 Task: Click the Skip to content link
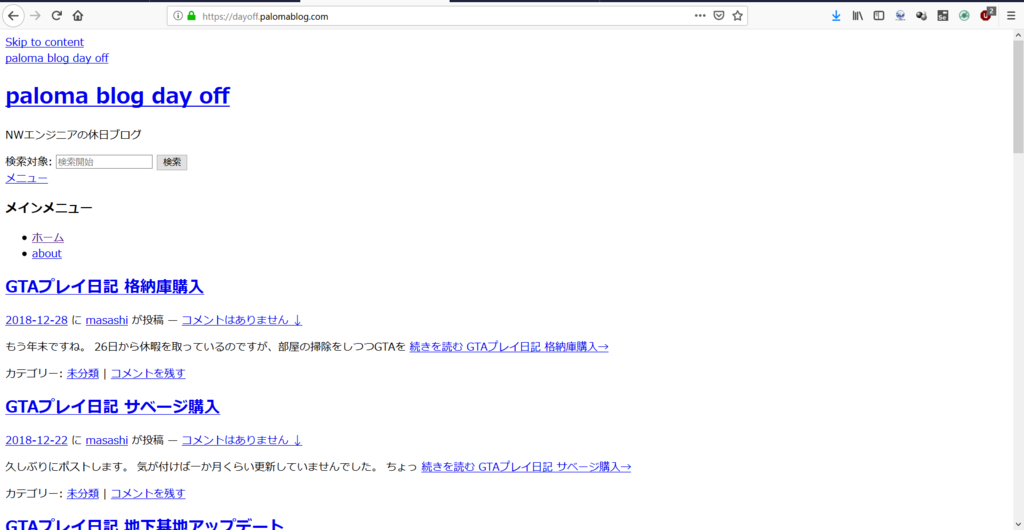point(44,42)
